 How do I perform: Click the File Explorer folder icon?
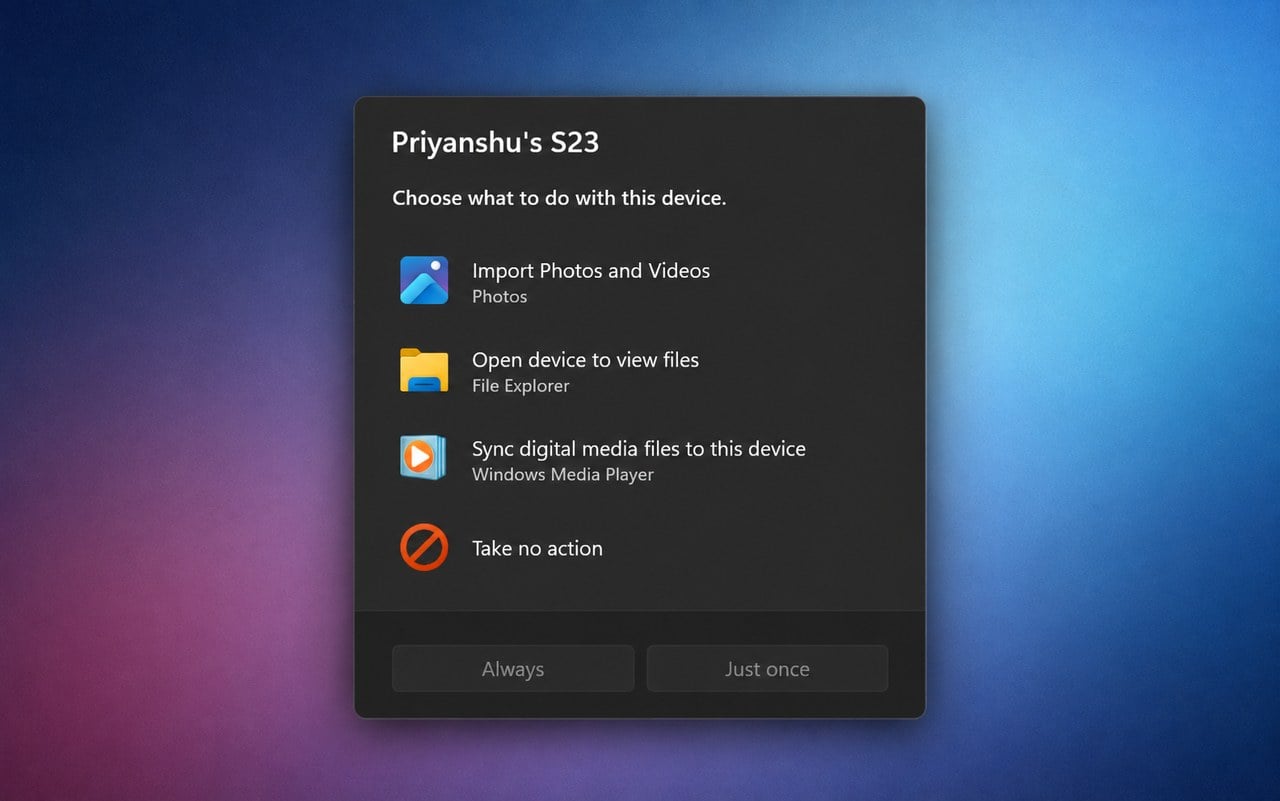click(x=424, y=370)
